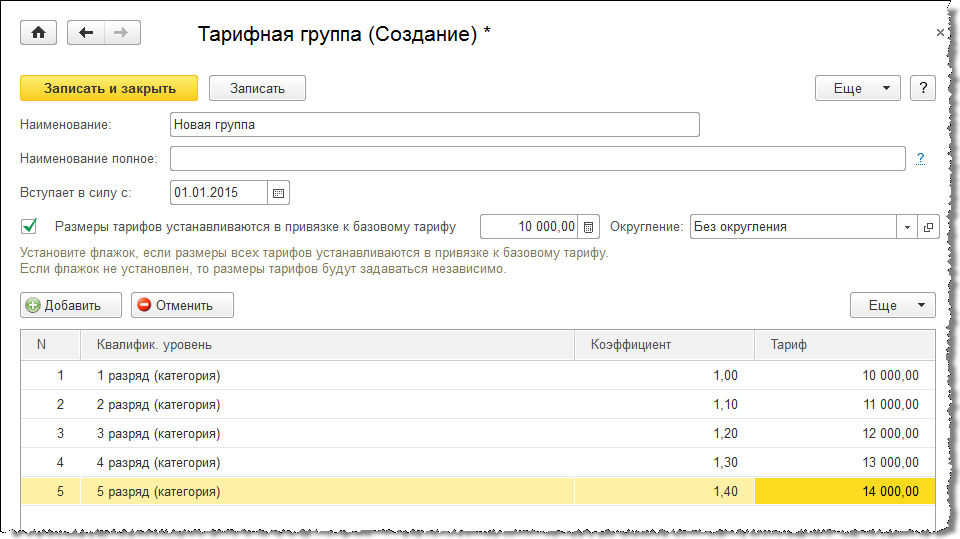This screenshot has width=960, height=539.
Task: Open the table's Еще menu
Action: [892, 306]
